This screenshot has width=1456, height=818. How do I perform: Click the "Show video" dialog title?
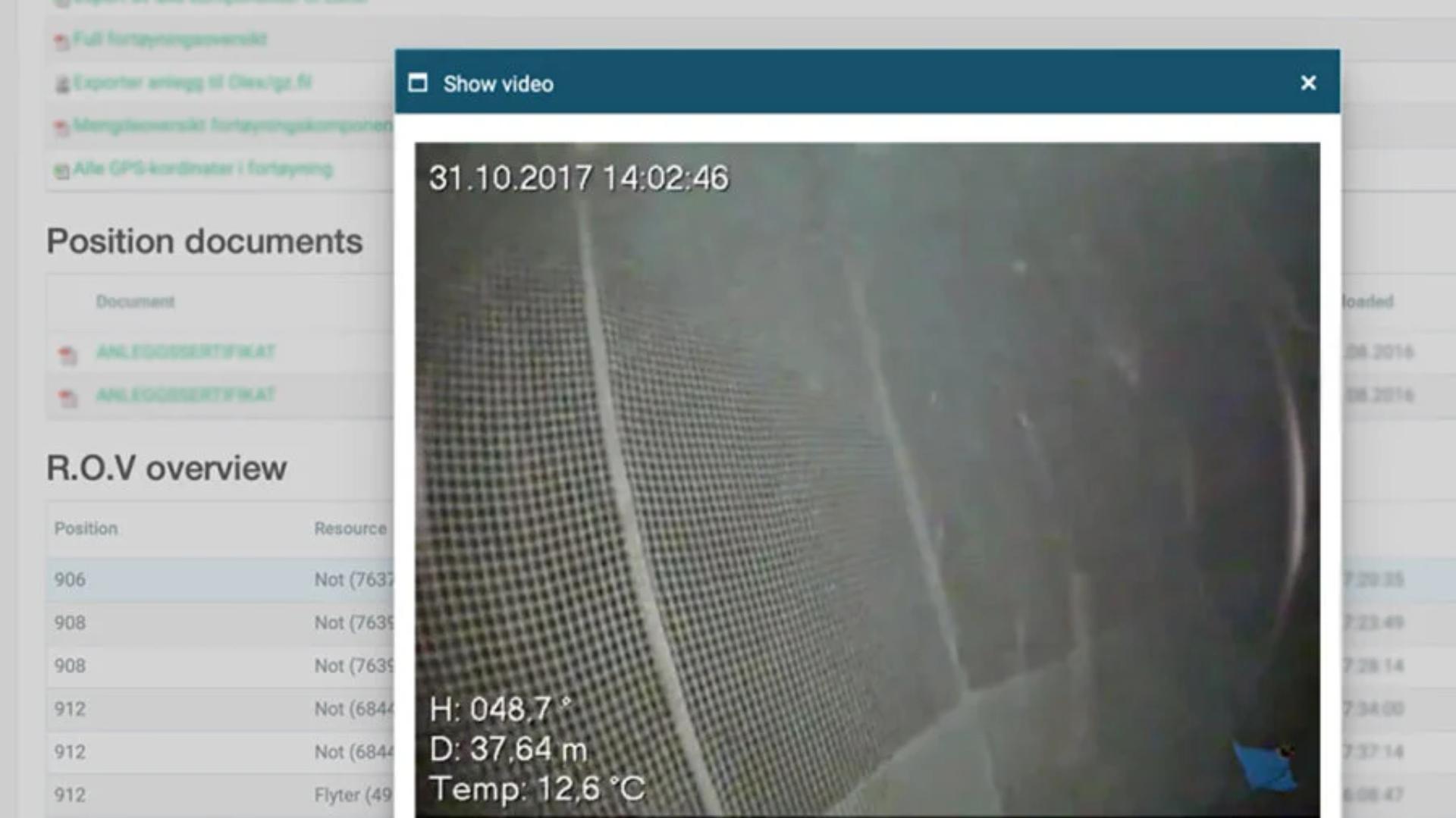click(498, 83)
